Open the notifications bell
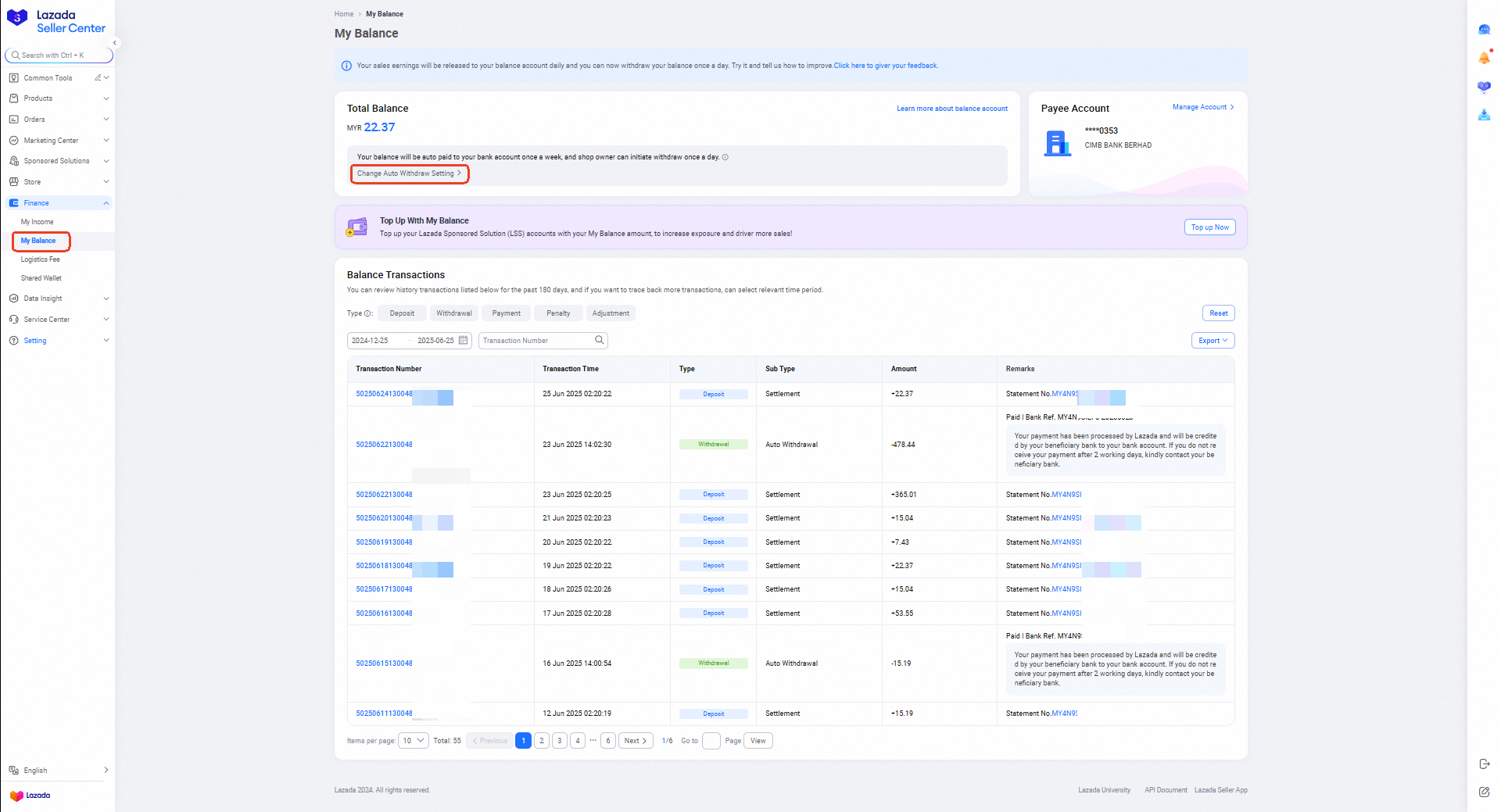1501x812 pixels. coord(1484,57)
